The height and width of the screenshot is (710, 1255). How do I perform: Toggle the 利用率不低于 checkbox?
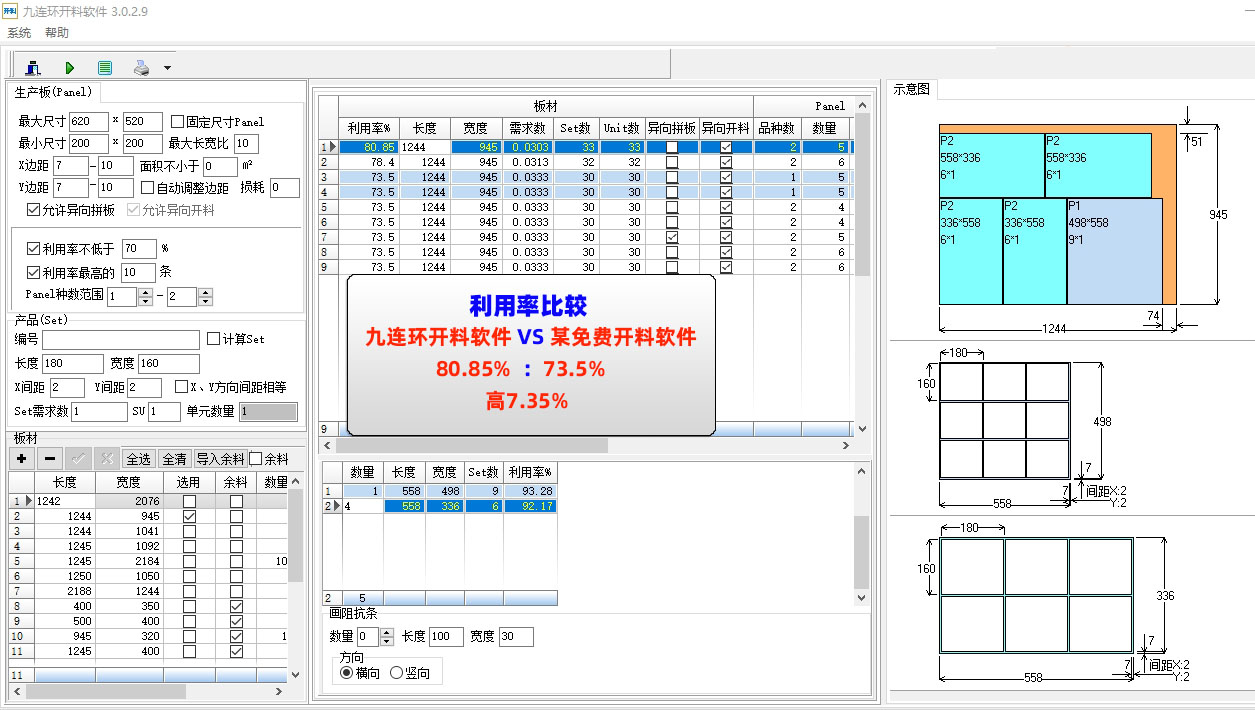coord(34,249)
